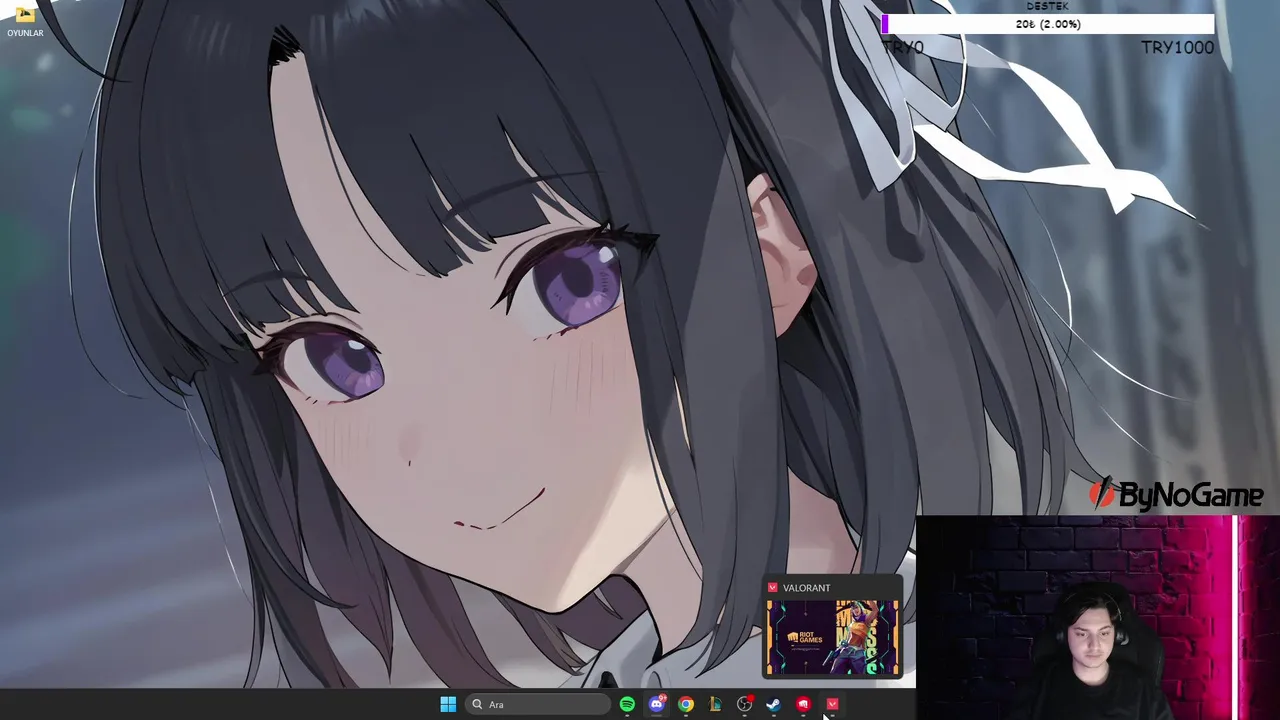Launch Google Chrome from the taskbar

tap(686, 704)
